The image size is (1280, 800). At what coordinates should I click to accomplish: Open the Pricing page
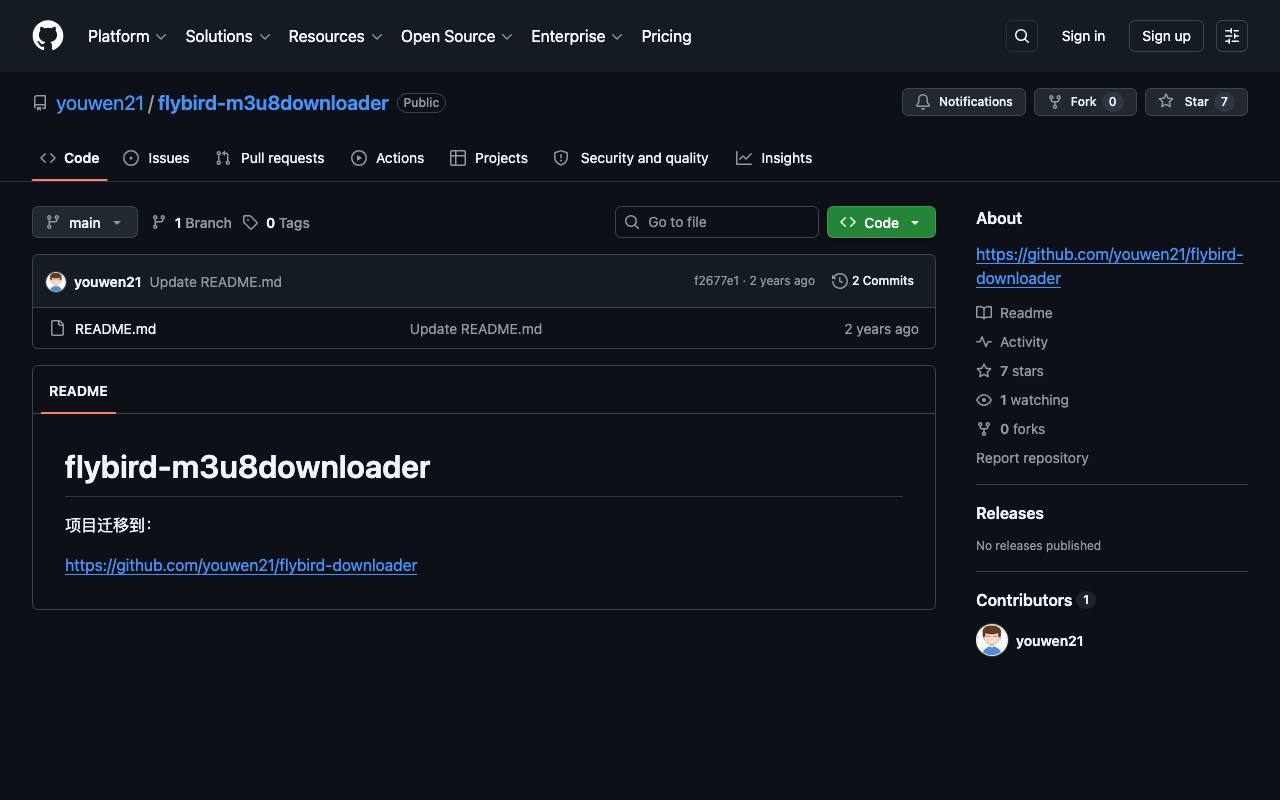(x=666, y=36)
